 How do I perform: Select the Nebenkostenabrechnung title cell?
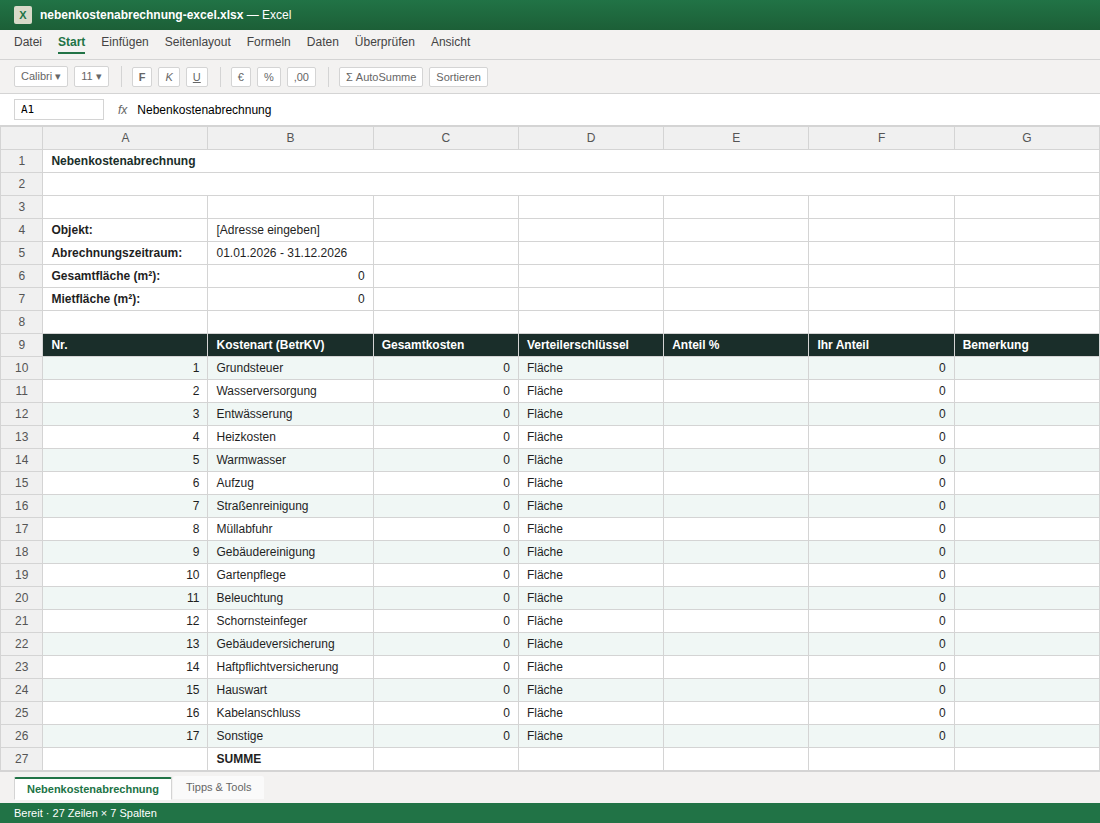pos(571,161)
